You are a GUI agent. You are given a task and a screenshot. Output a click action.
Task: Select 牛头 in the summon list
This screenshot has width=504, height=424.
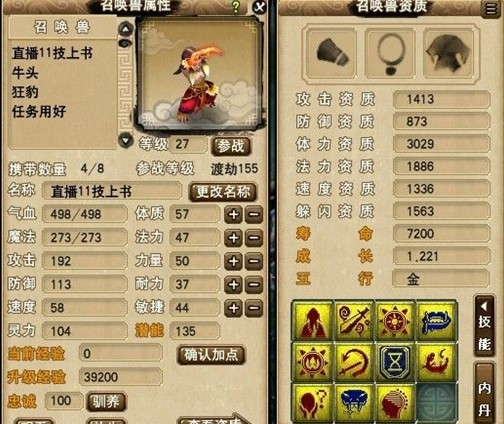coord(25,72)
